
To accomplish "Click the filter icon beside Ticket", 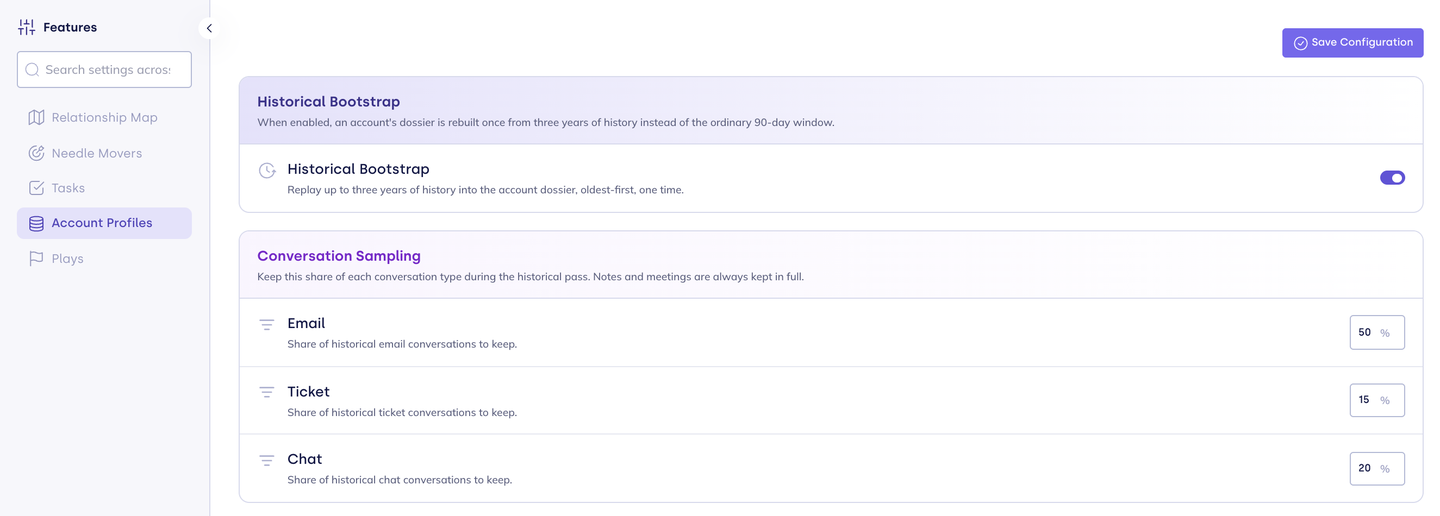I will click(267, 393).
